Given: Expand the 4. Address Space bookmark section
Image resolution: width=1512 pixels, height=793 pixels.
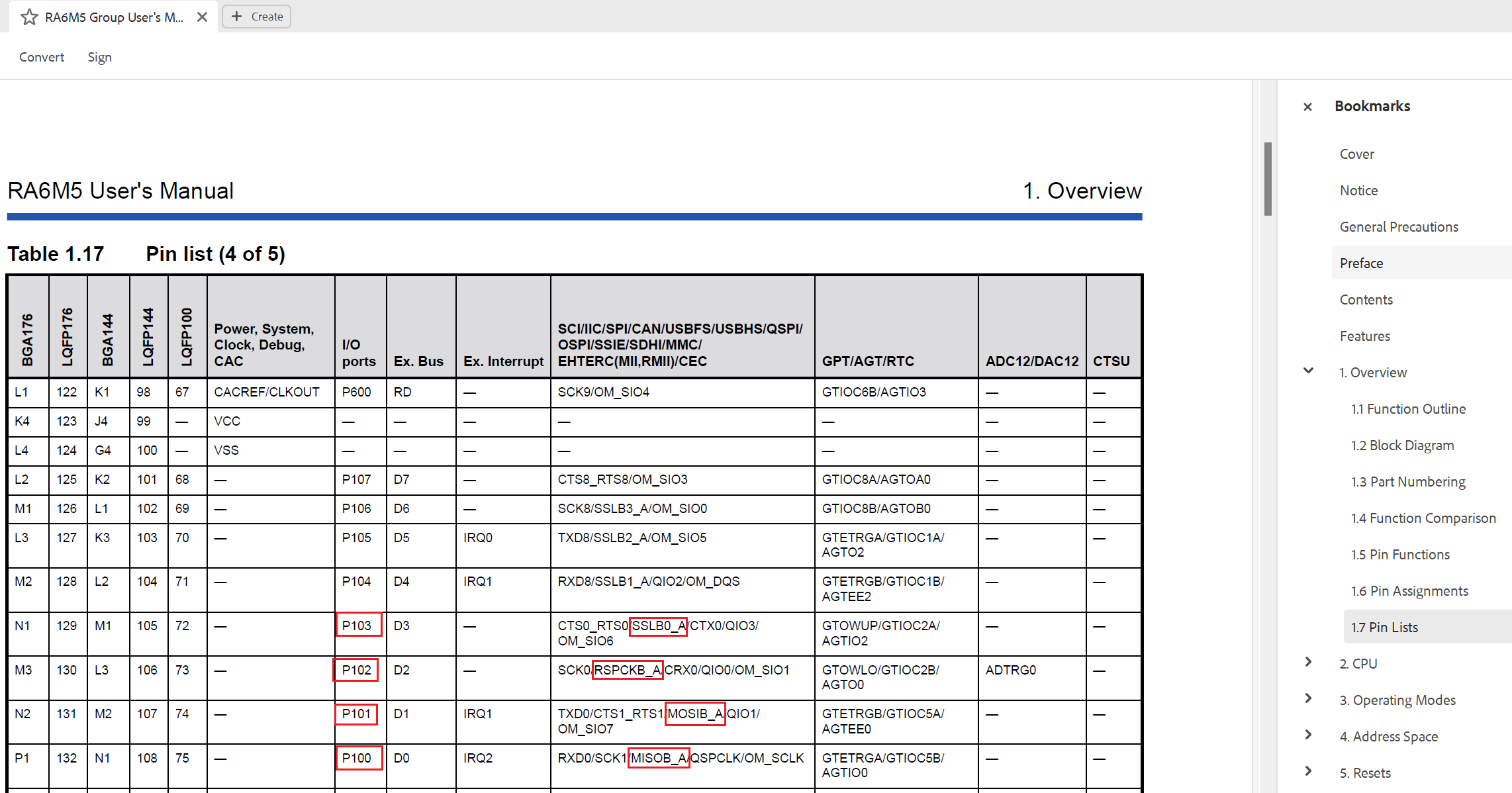Looking at the screenshot, I should (x=1309, y=735).
